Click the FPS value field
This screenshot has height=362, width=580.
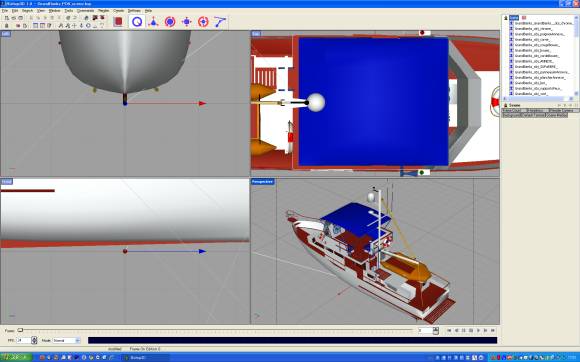pos(24,340)
